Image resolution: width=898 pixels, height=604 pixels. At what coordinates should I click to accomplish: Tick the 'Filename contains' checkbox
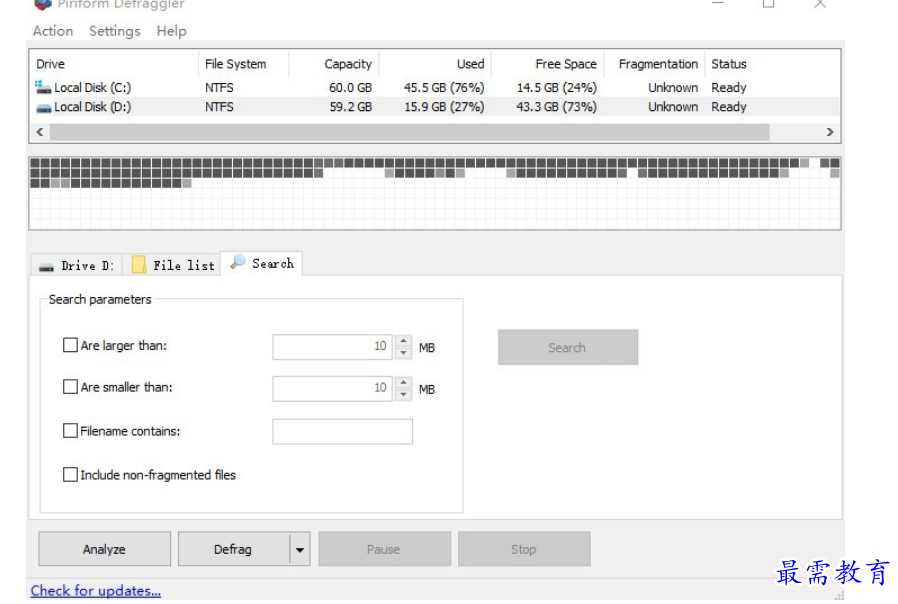pos(70,431)
